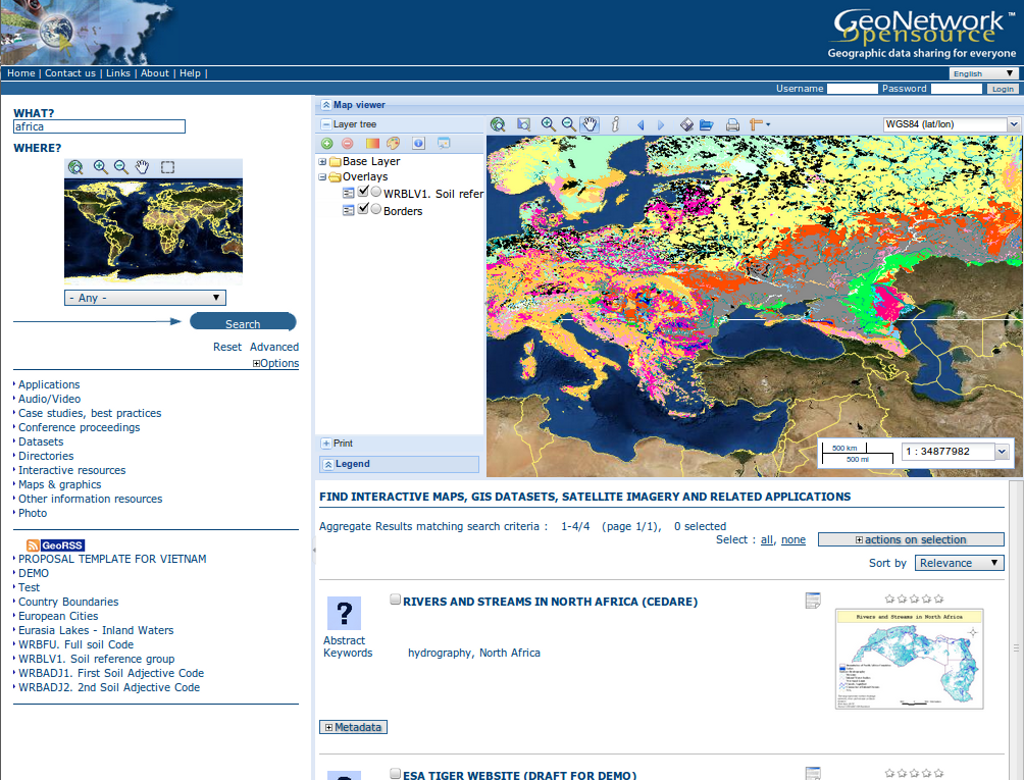
Task: Click the green add layer icon
Action: pyautogui.click(x=327, y=144)
